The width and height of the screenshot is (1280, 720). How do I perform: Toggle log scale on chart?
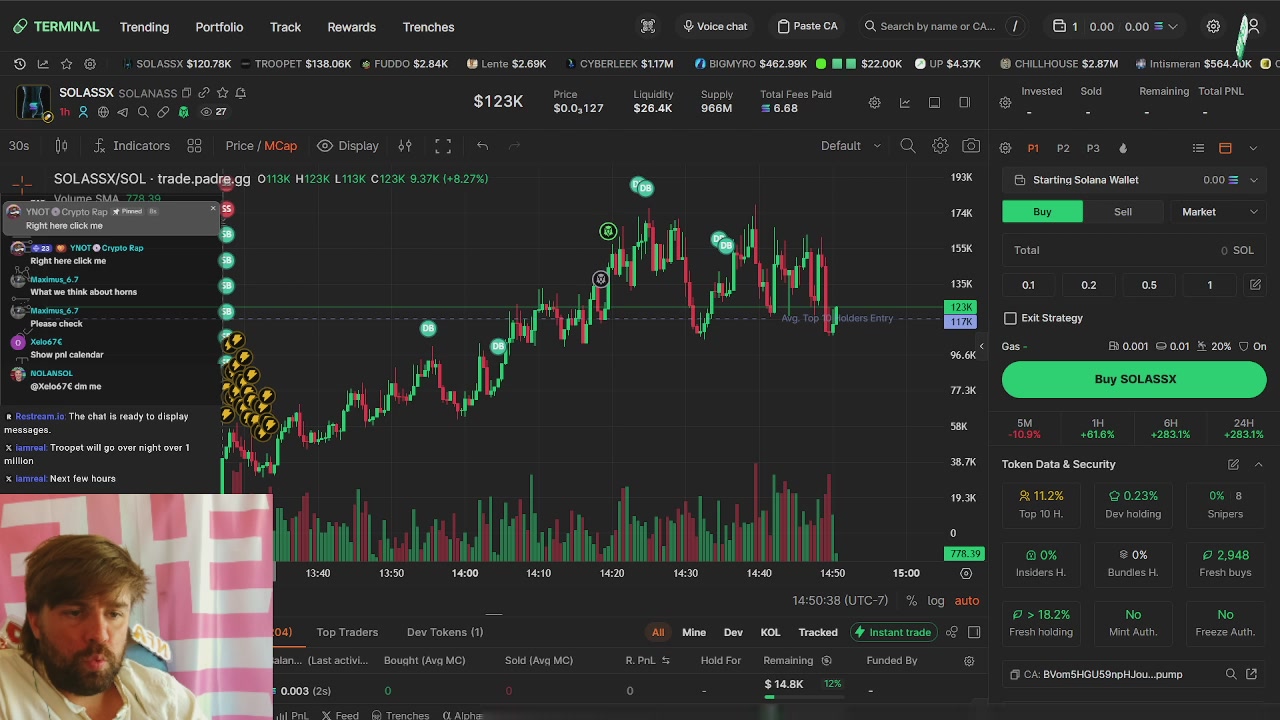[x=936, y=601]
